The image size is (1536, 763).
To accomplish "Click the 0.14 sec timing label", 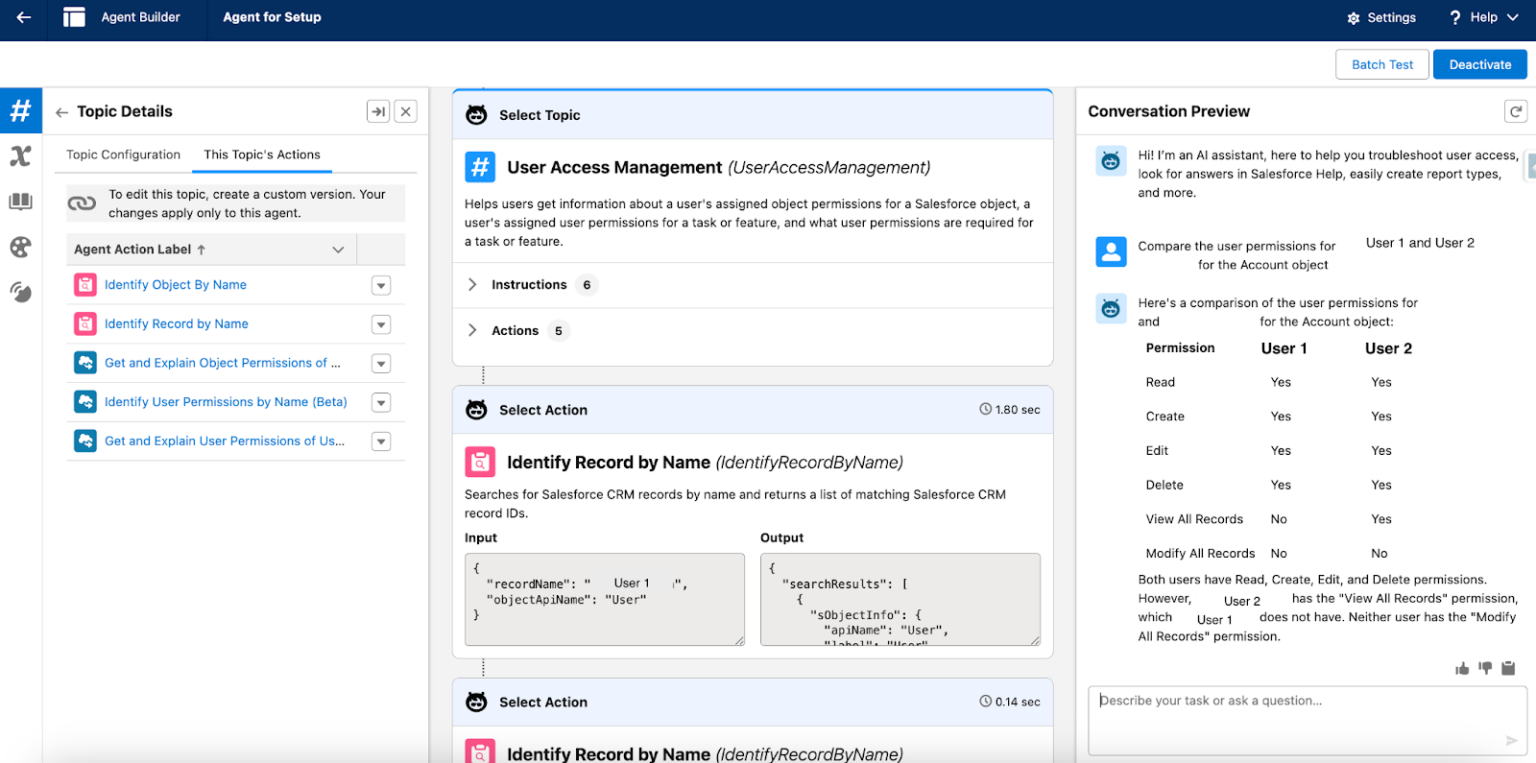I will tap(1009, 702).
